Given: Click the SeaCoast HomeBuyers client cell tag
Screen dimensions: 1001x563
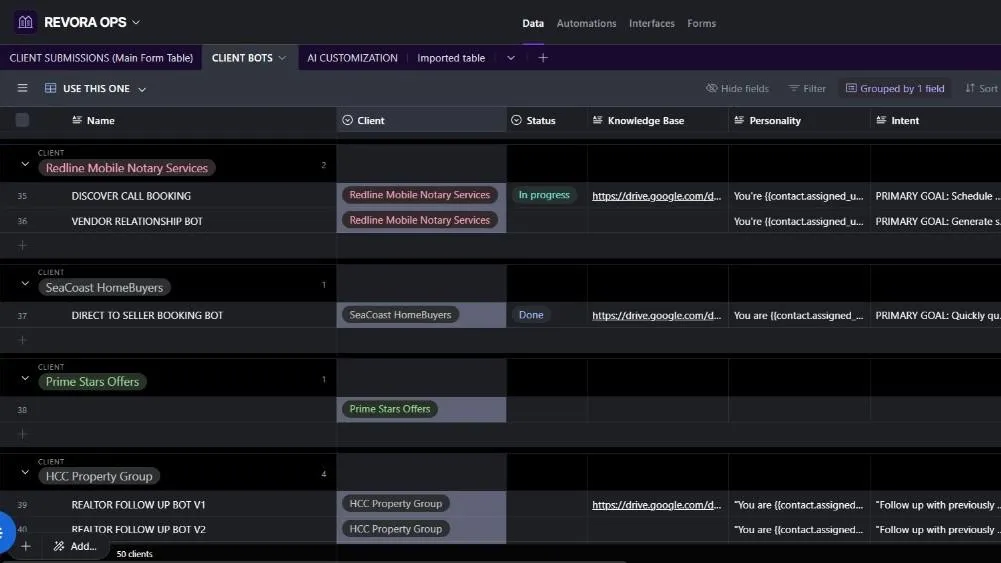Looking at the screenshot, I should pyautogui.click(x=400, y=315).
